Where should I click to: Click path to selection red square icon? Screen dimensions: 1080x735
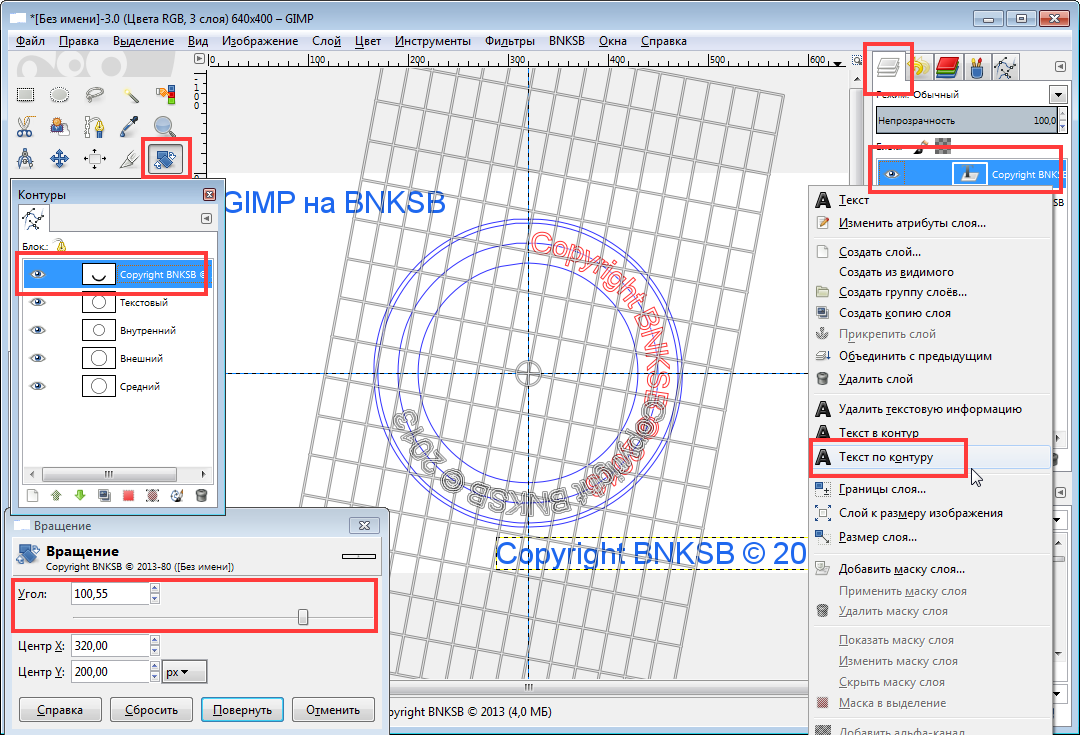[x=128, y=495]
